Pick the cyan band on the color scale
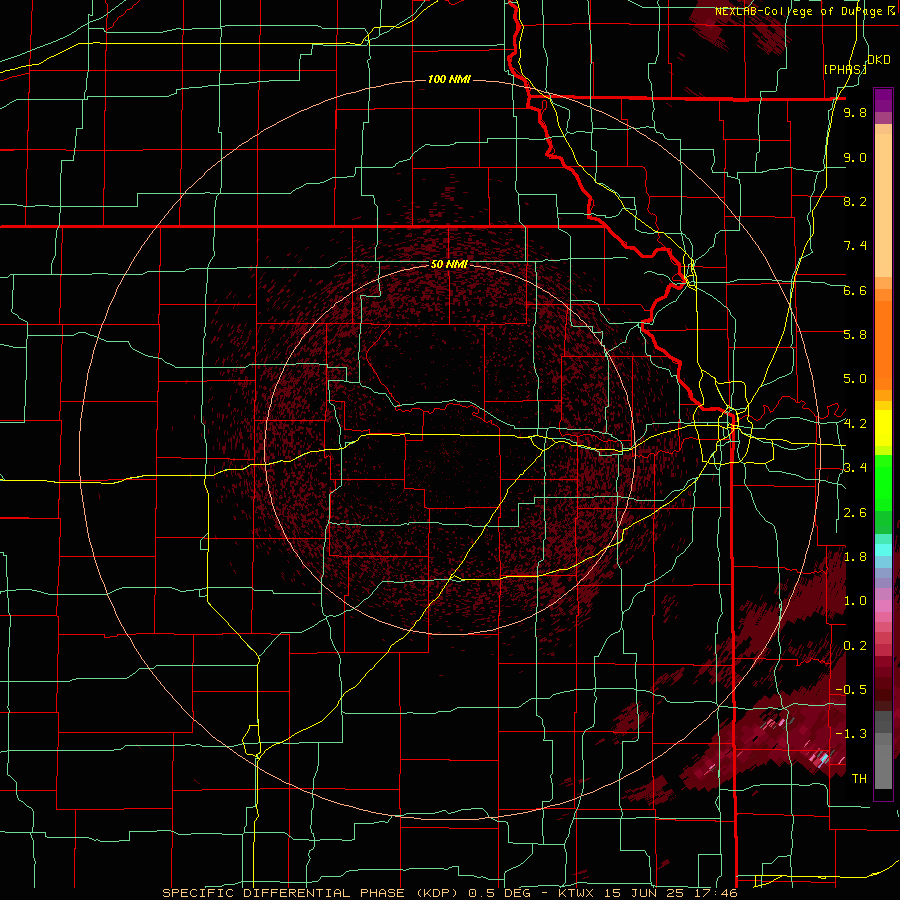Screen dimensions: 900x900 click(x=883, y=550)
